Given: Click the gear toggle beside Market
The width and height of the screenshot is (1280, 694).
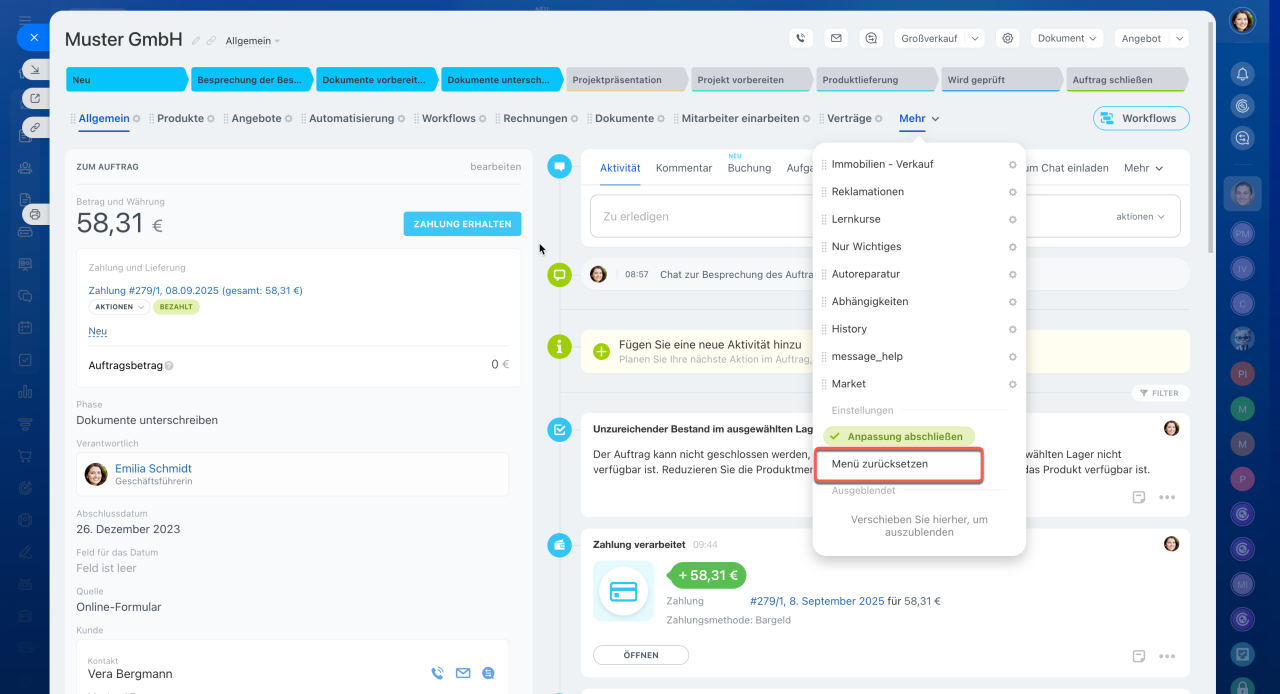Looking at the screenshot, I should pyautogui.click(x=1012, y=384).
